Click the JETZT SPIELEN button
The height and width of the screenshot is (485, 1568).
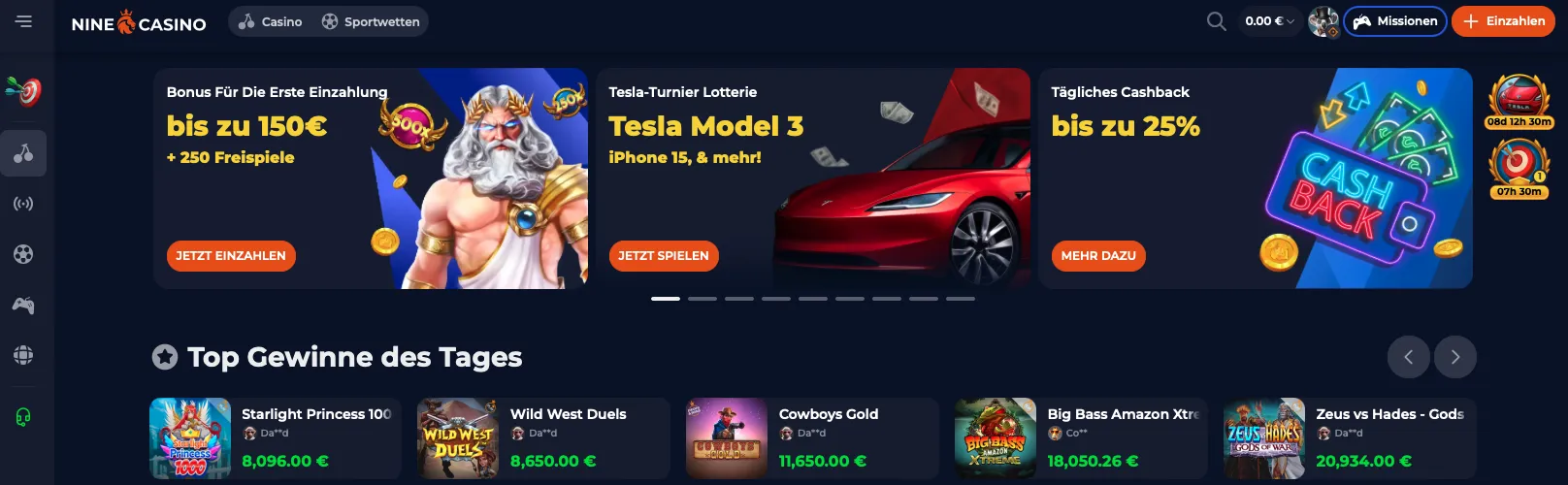click(664, 256)
